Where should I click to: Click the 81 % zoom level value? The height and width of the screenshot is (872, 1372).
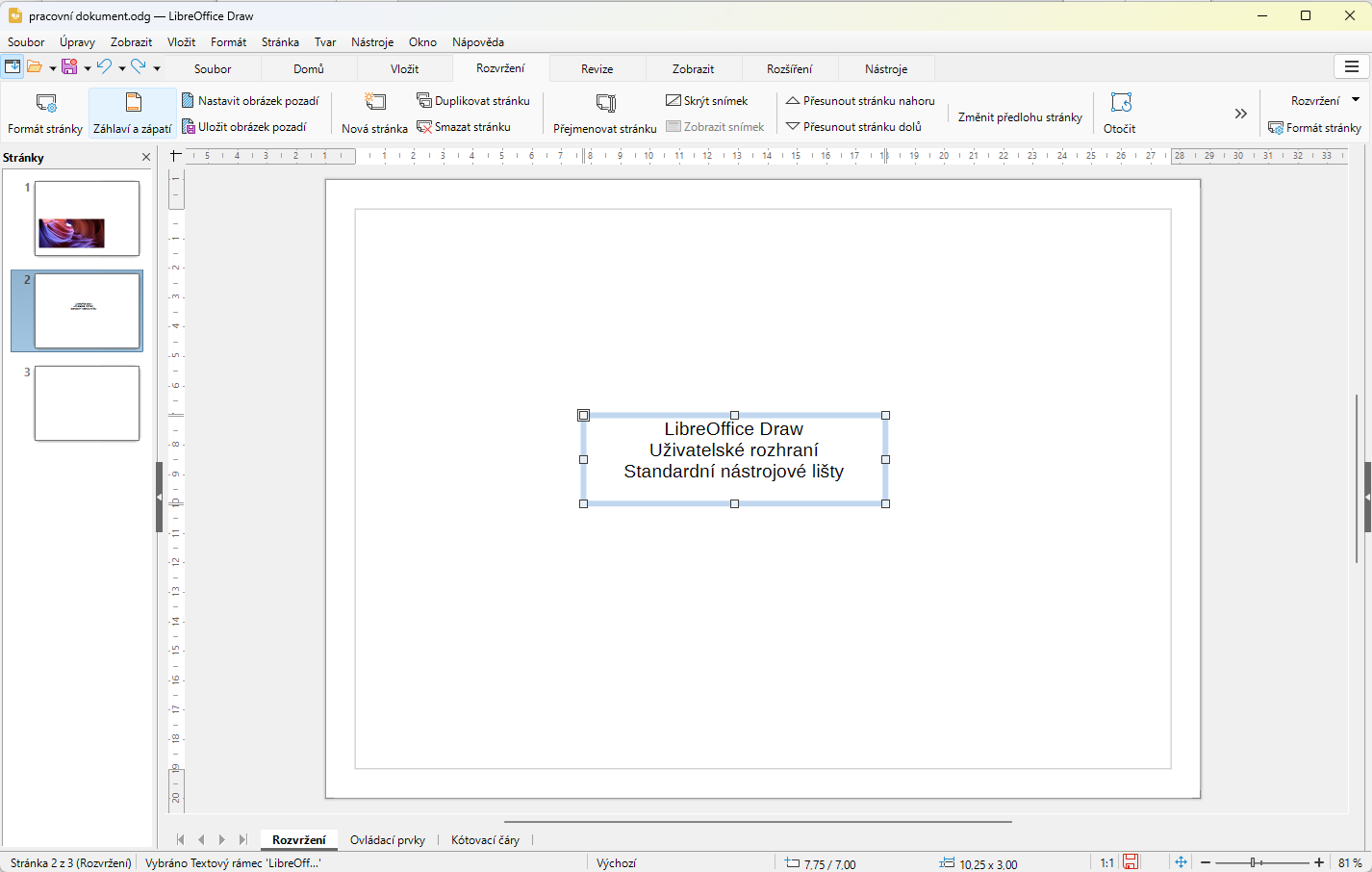[x=1350, y=863]
